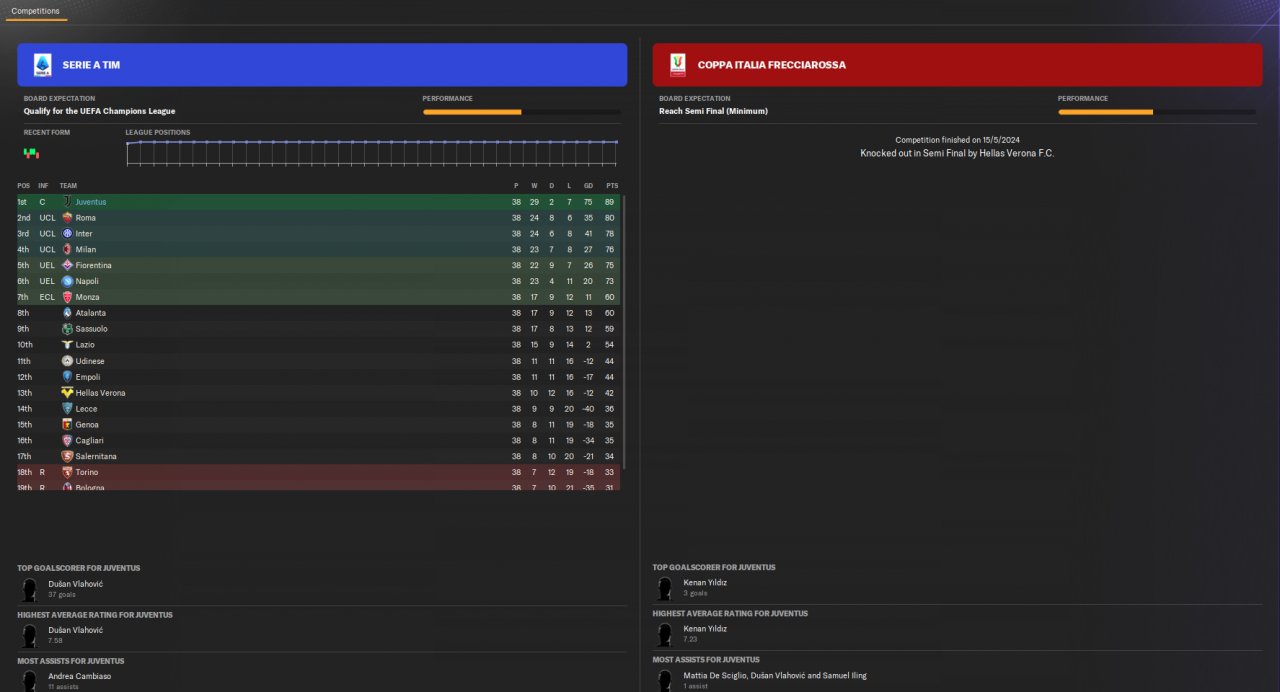Click the Lecce club badge

tap(67, 409)
